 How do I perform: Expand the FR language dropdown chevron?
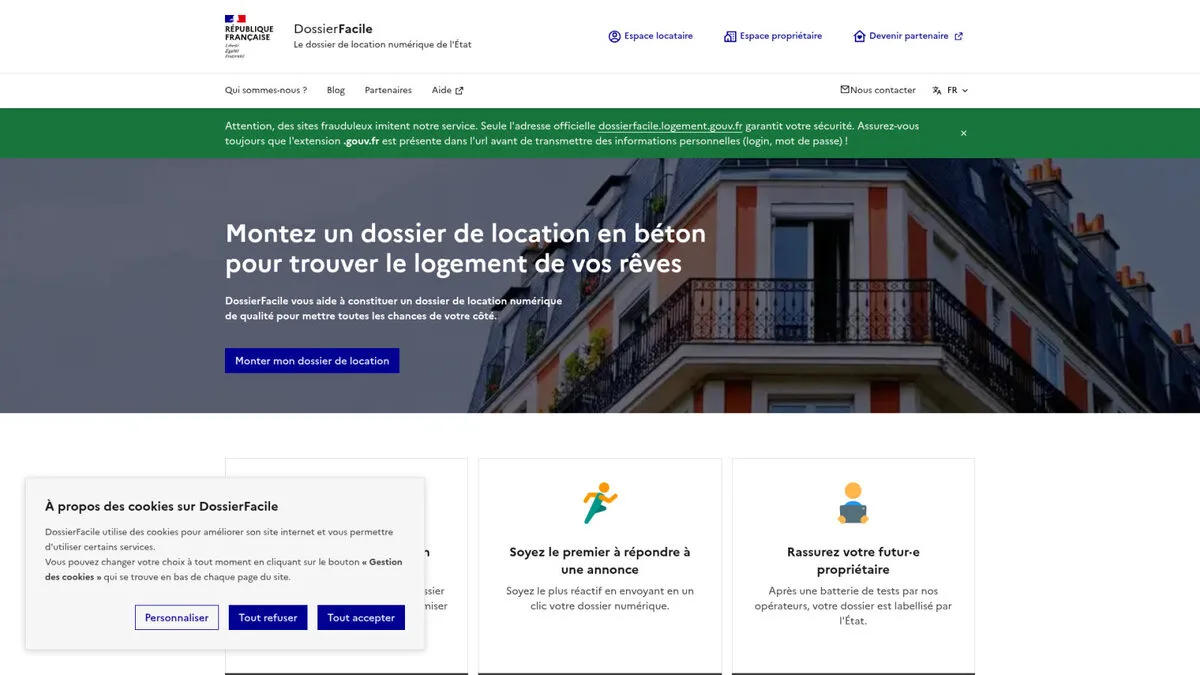[964, 90]
